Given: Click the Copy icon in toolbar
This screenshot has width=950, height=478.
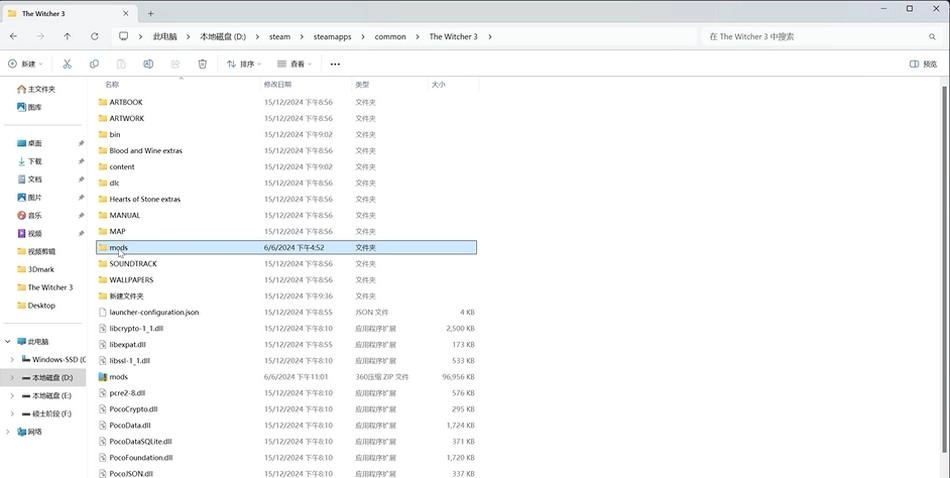Looking at the screenshot, I should pyautogui.click(x=94, y=64).
